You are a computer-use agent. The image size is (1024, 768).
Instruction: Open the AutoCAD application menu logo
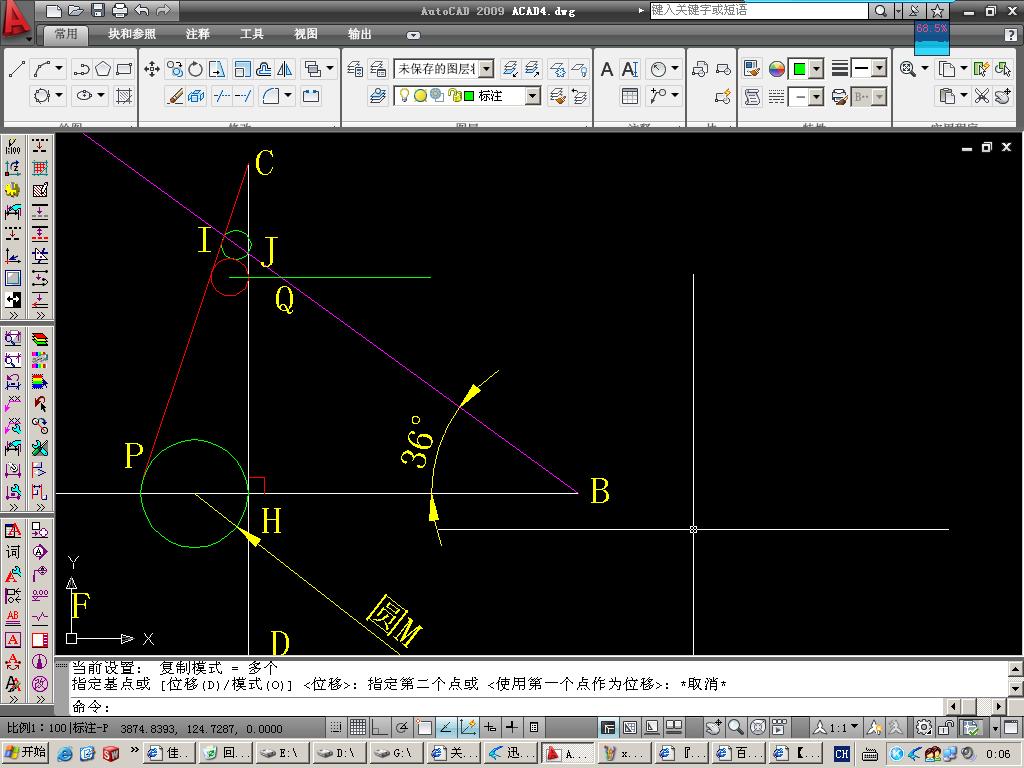click(16, 20)
